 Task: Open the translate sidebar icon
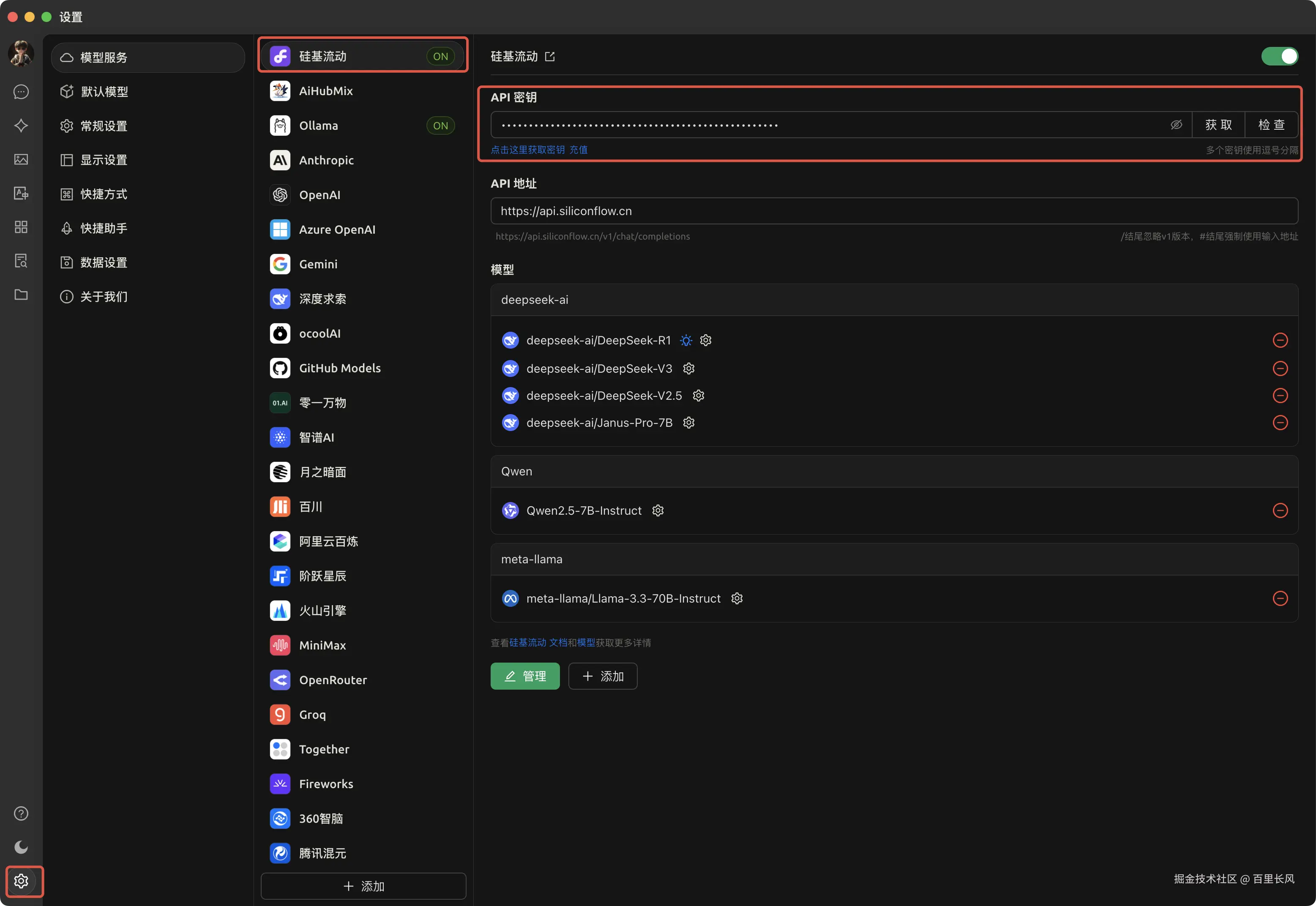point(21,194)
